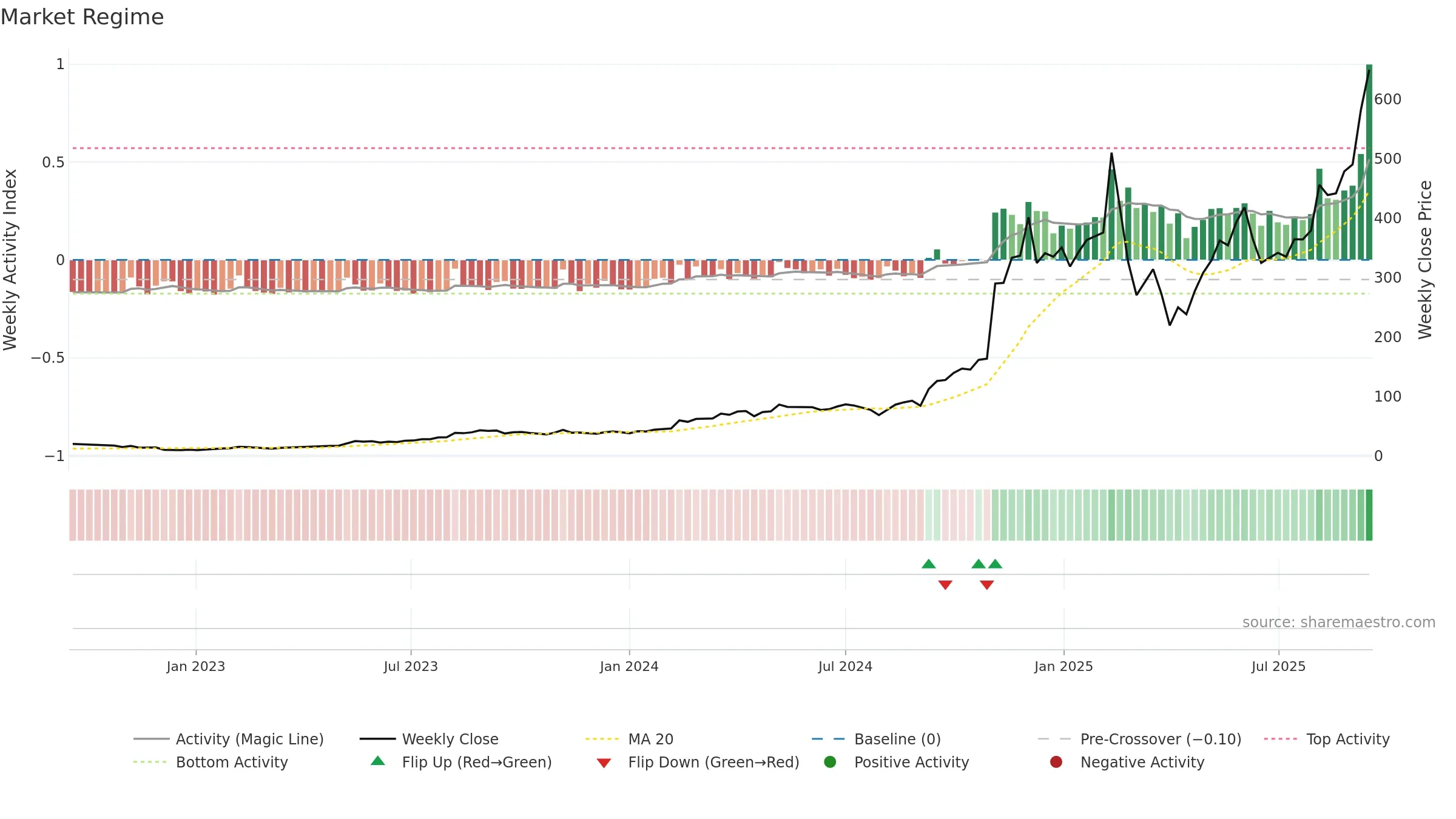Click the Jan 2024 x-axis label
This screenshot has width=1456, height=819.
[x=629, y=666]
